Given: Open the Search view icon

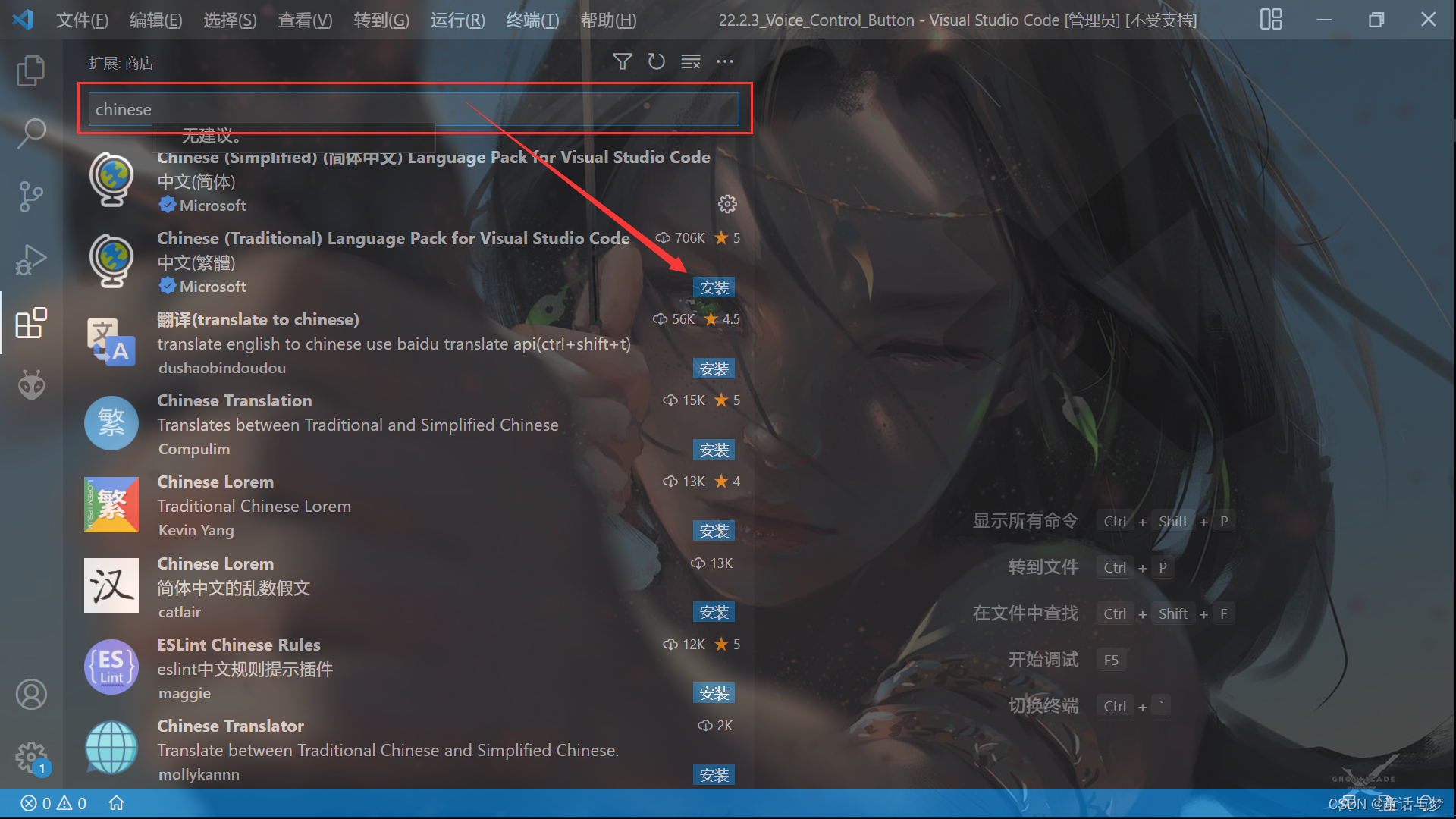Looking at the screenshot, I should 30,133.
